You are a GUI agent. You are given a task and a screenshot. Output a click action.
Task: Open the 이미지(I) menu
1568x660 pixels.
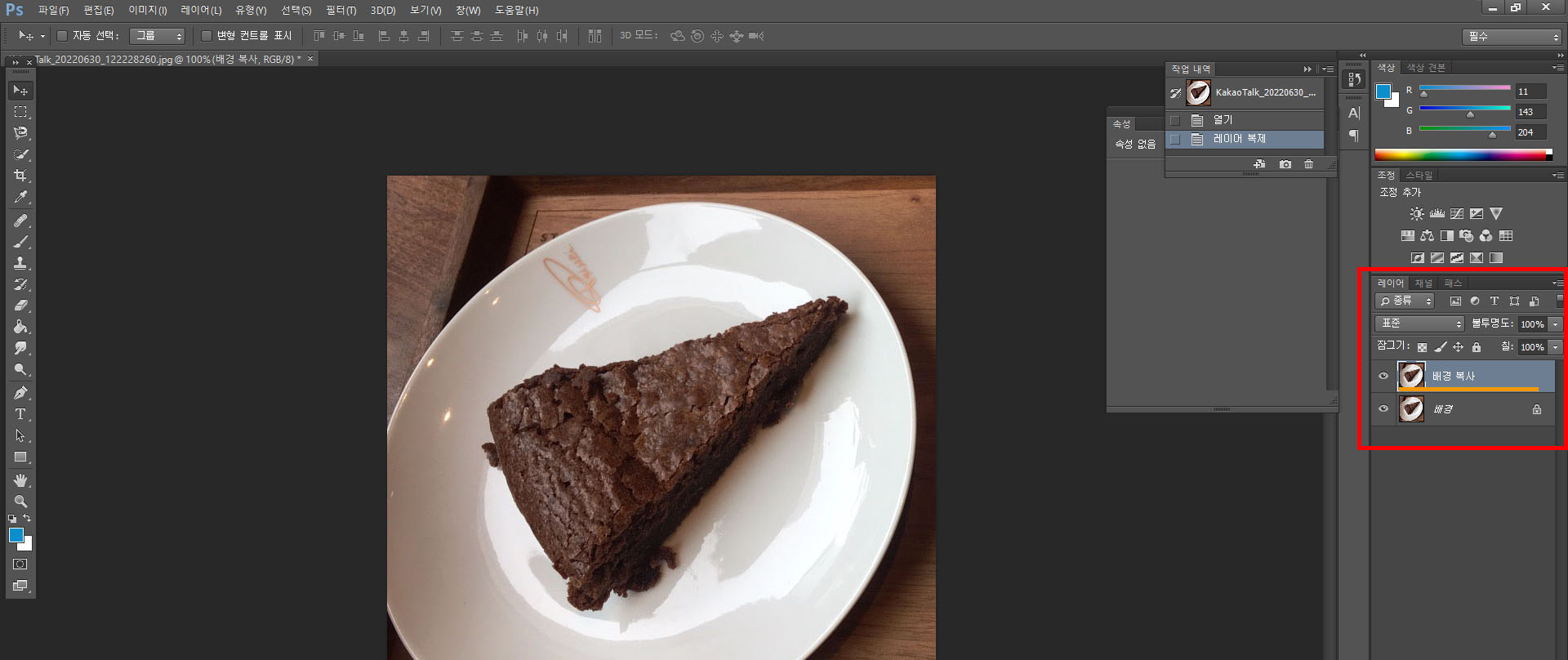[148, 11]
